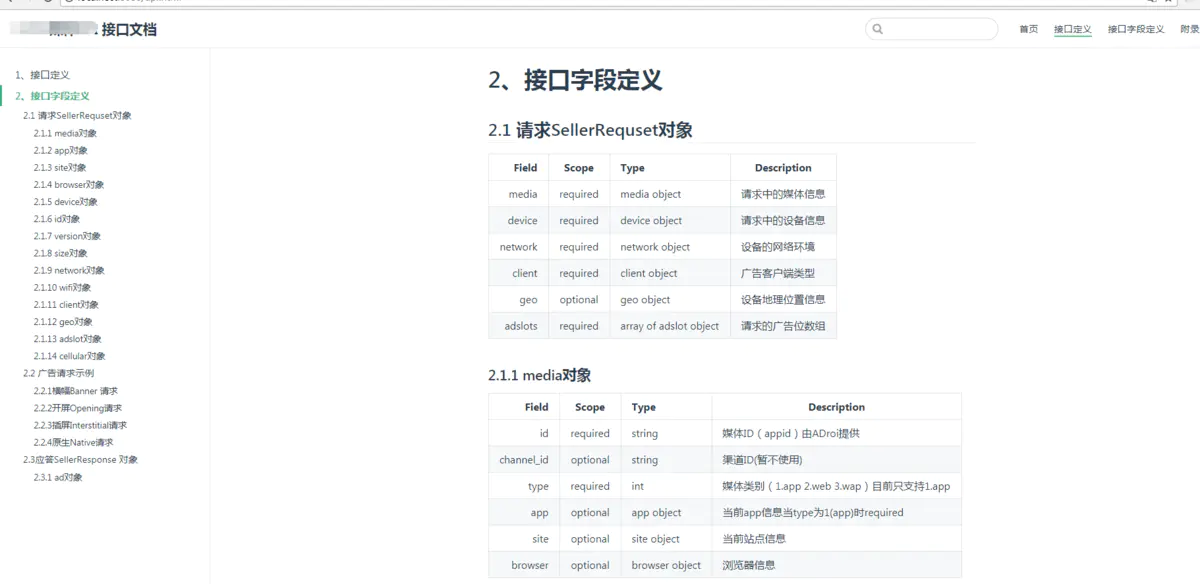The image size is (1200, 584).
Task: Open 2.2.2开屏Opening请求 from the sidebar
Action: pyautogui.click(x=80, y=407)
